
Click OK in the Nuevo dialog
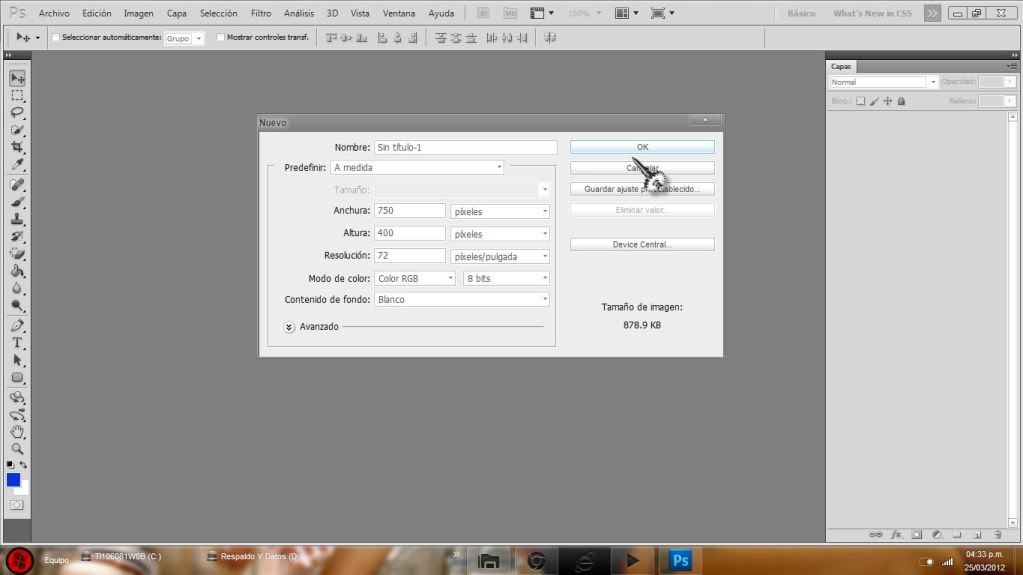[642, 147]
